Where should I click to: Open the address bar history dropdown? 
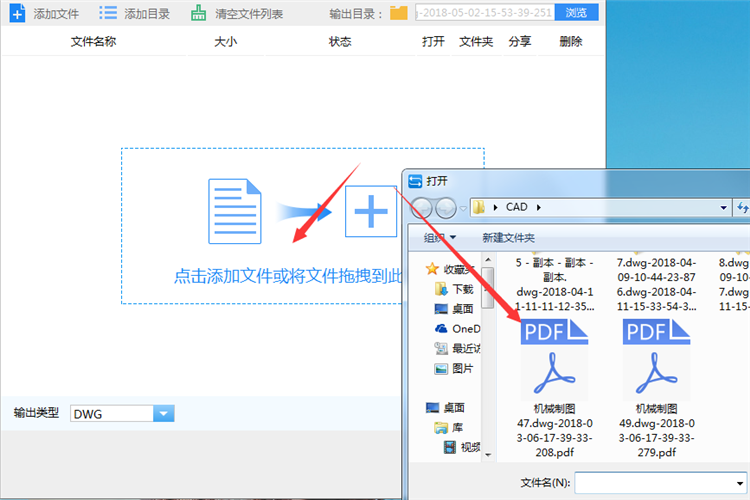(x=724, y=208)
